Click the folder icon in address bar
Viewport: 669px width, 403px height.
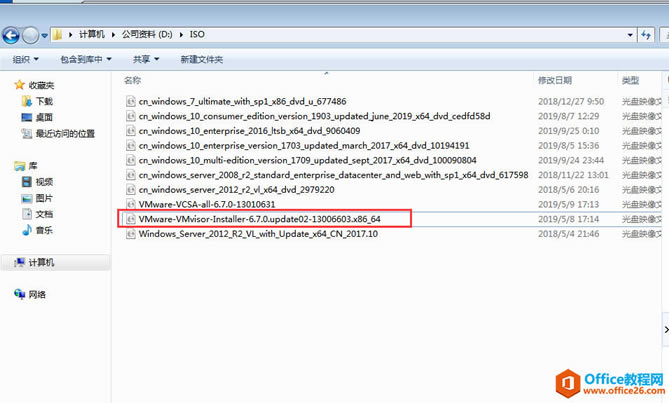58,35
